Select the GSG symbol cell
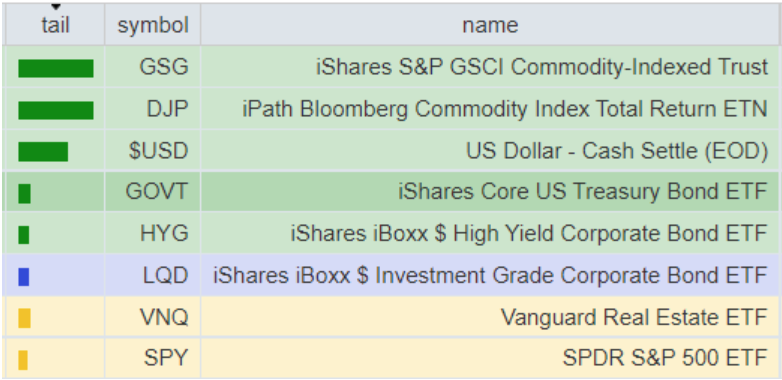Image resolution: width=782 pixels, height=380 pixels. coord(153,66)
